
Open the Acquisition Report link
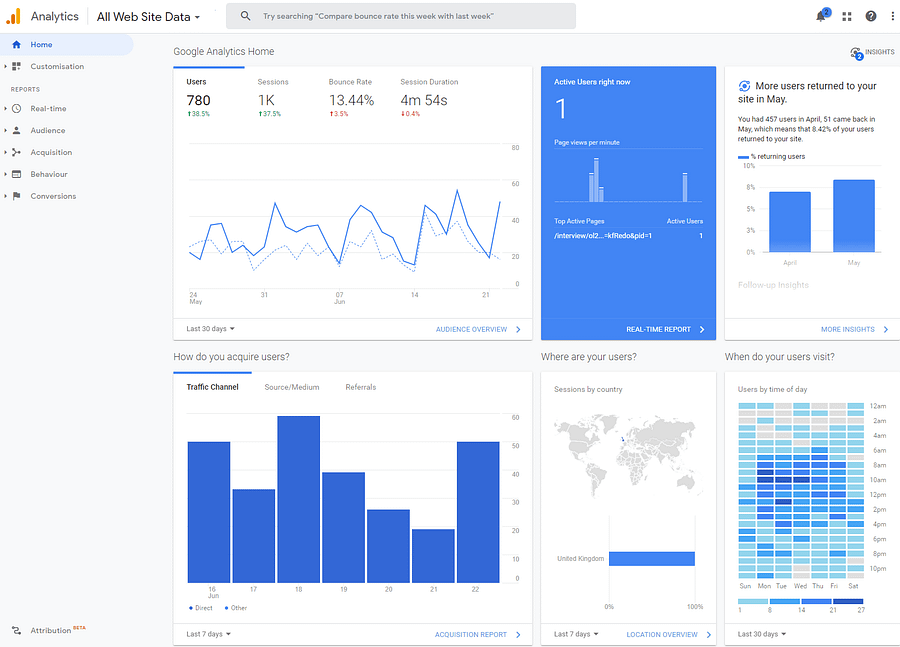tap(471, 634)
